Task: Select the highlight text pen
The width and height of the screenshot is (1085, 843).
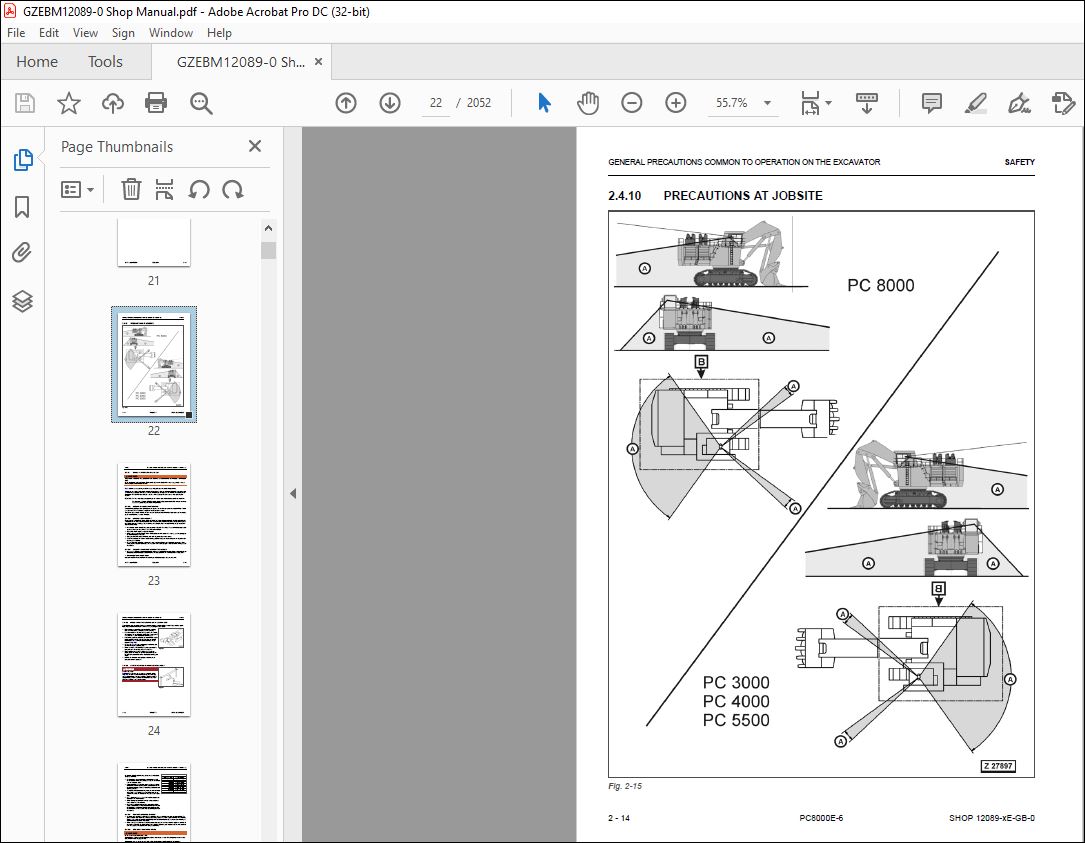Action: 976,103
